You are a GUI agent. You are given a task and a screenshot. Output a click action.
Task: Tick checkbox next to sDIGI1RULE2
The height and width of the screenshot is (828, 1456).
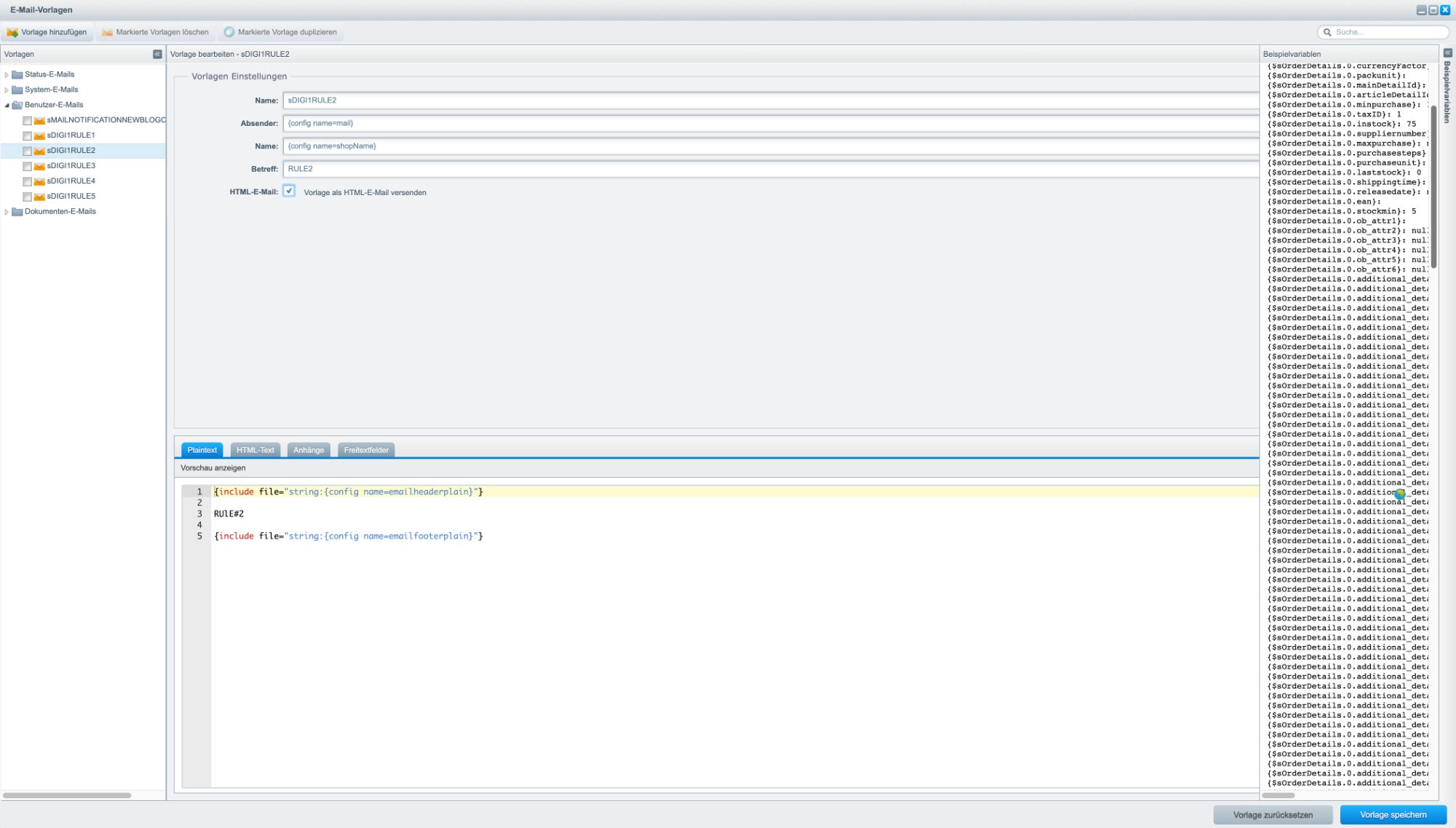click(27, 151)
